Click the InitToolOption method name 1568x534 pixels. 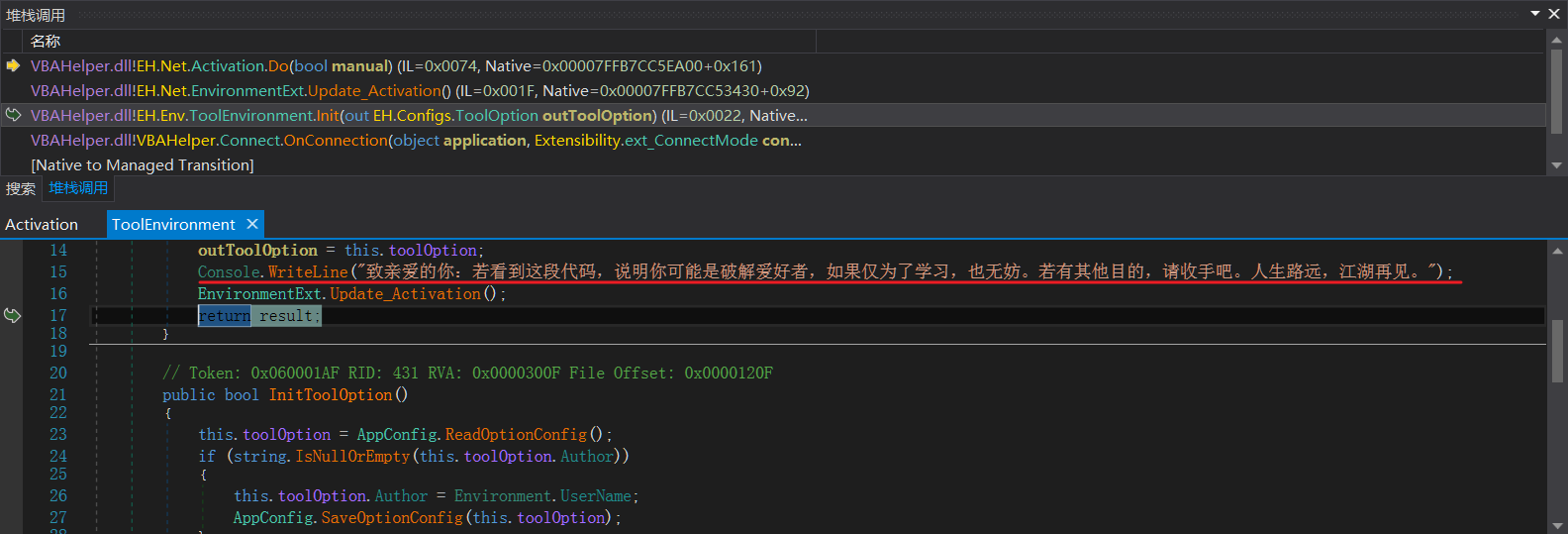tap(331, 394)
